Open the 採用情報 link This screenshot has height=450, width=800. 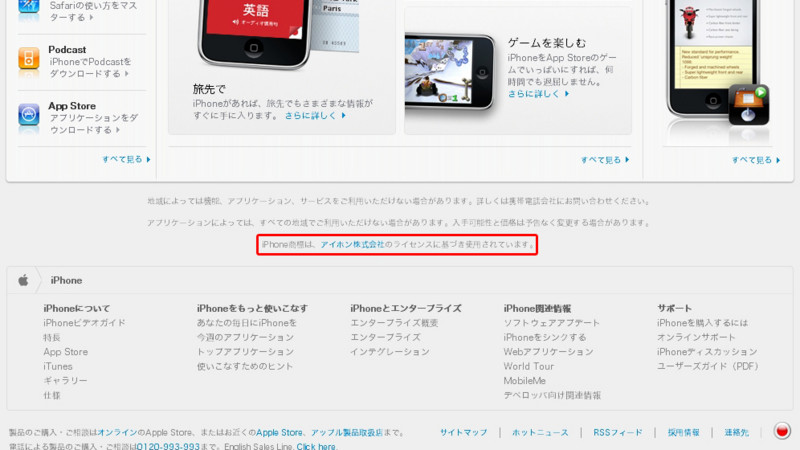pos(684,433)
